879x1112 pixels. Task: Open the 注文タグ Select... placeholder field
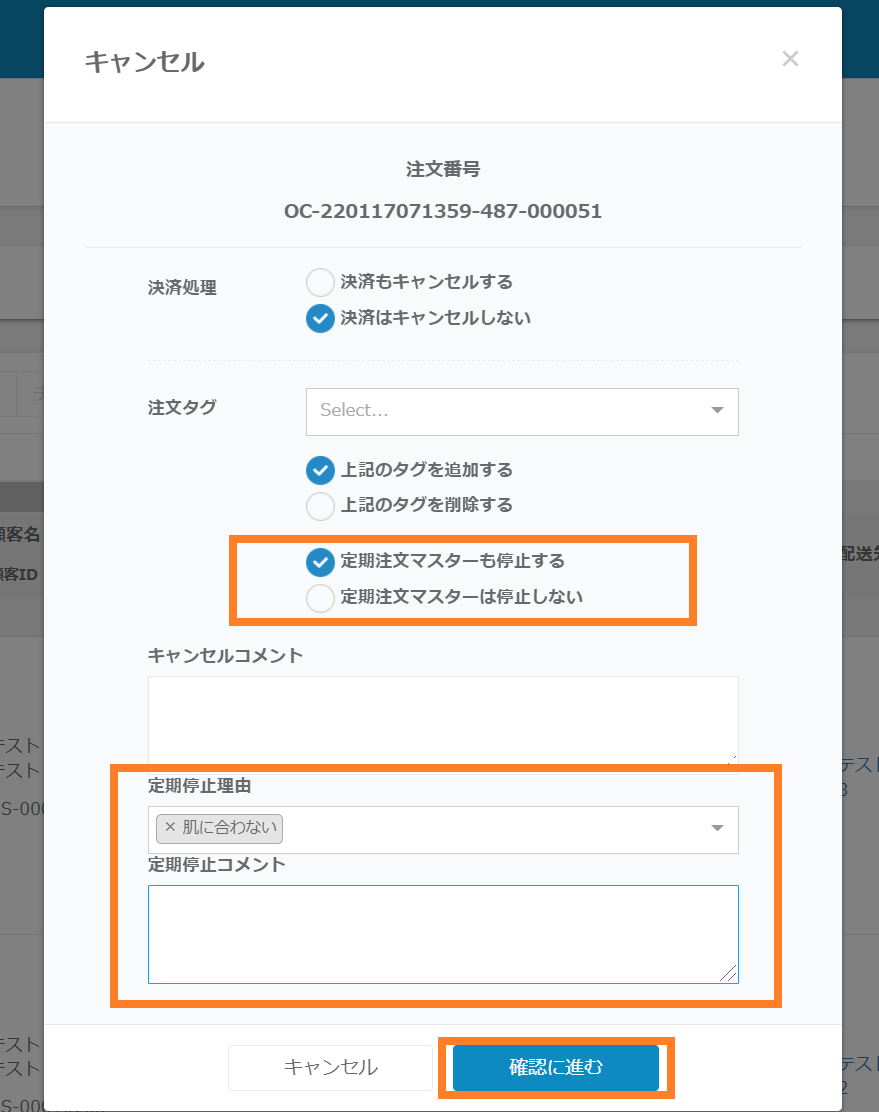pos(500,411)
